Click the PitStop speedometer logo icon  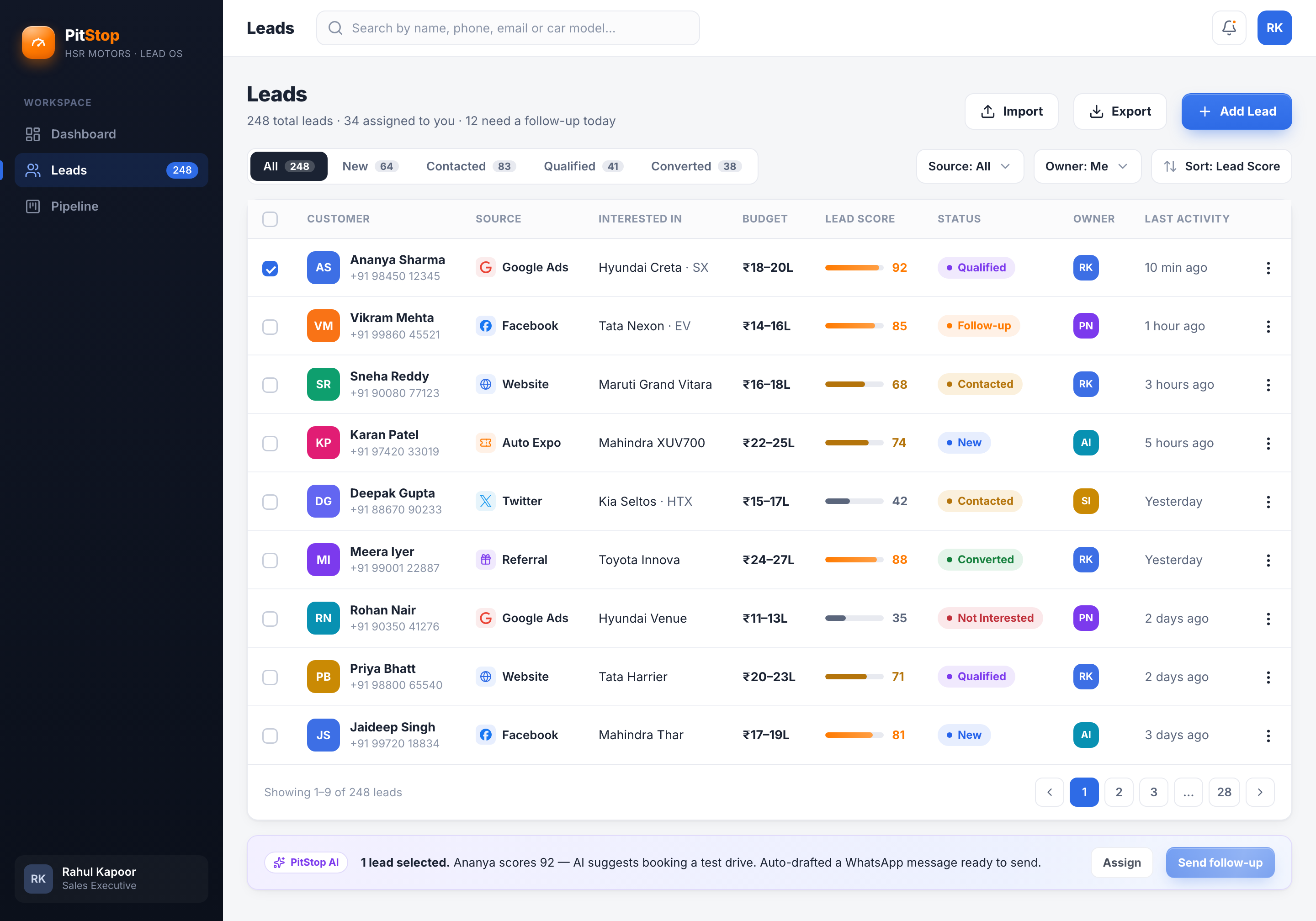tap(38, 43)
